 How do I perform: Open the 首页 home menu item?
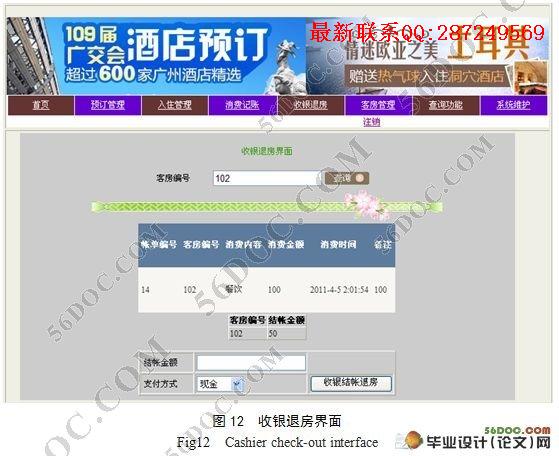pos(41,105)
